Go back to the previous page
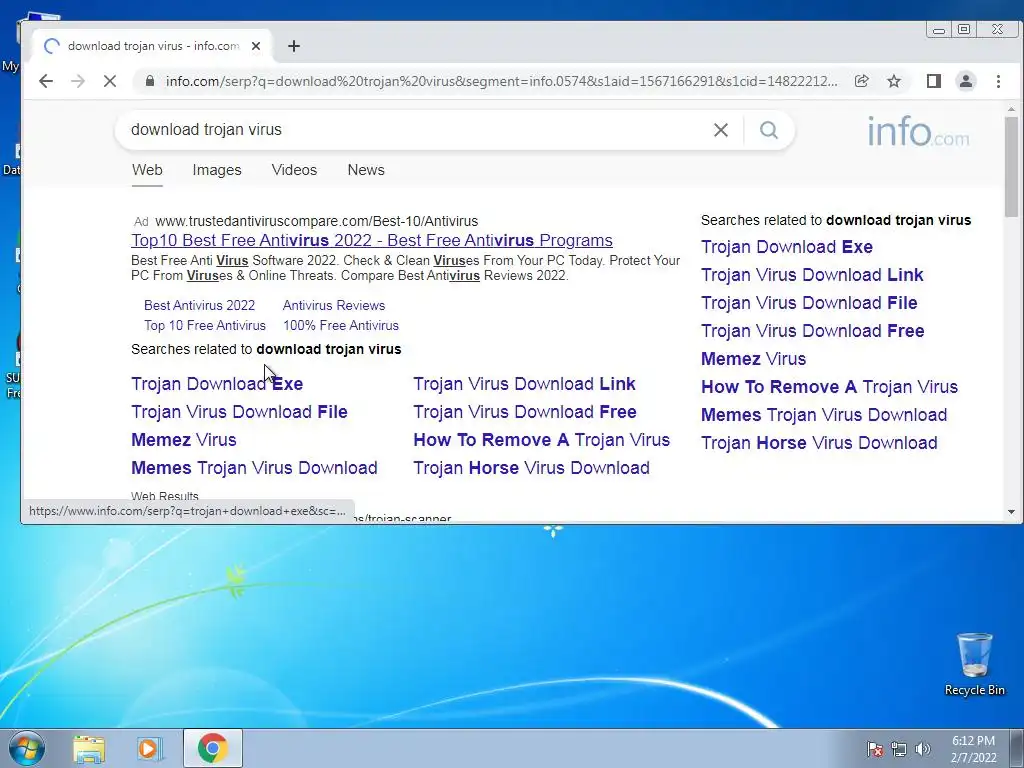Screen dimensions: 1024x768 tap(46, 81)
